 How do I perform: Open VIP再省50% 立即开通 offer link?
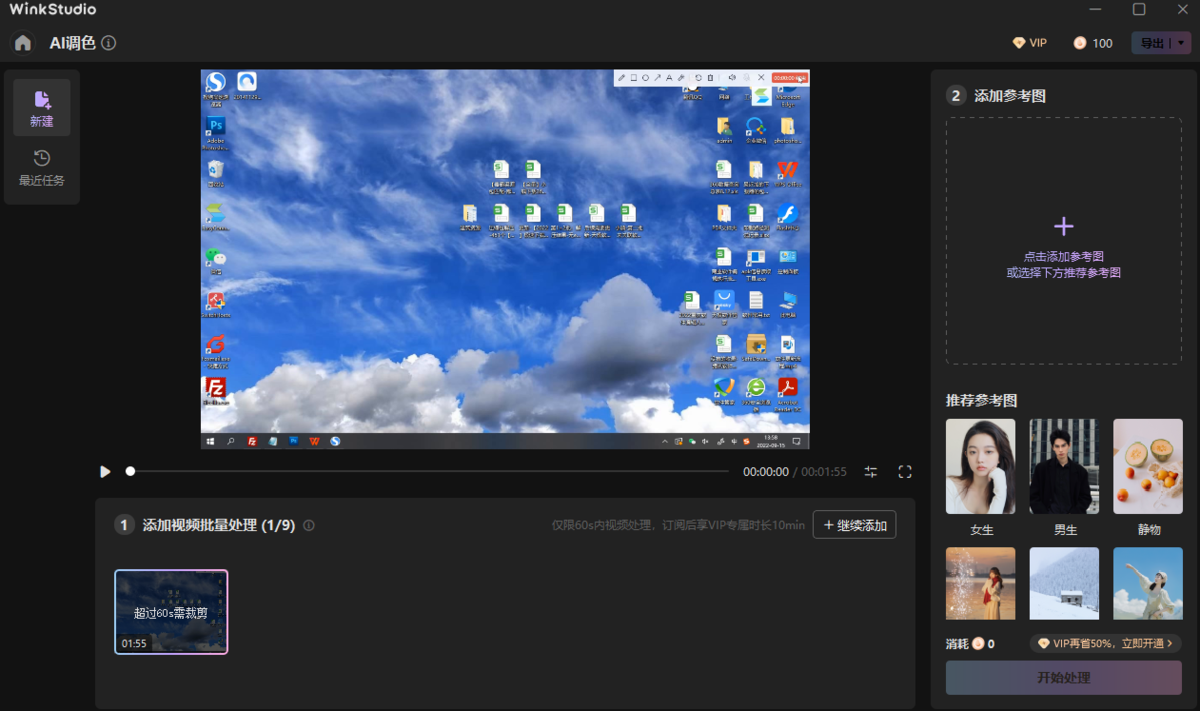click(x=1106, y=643)
